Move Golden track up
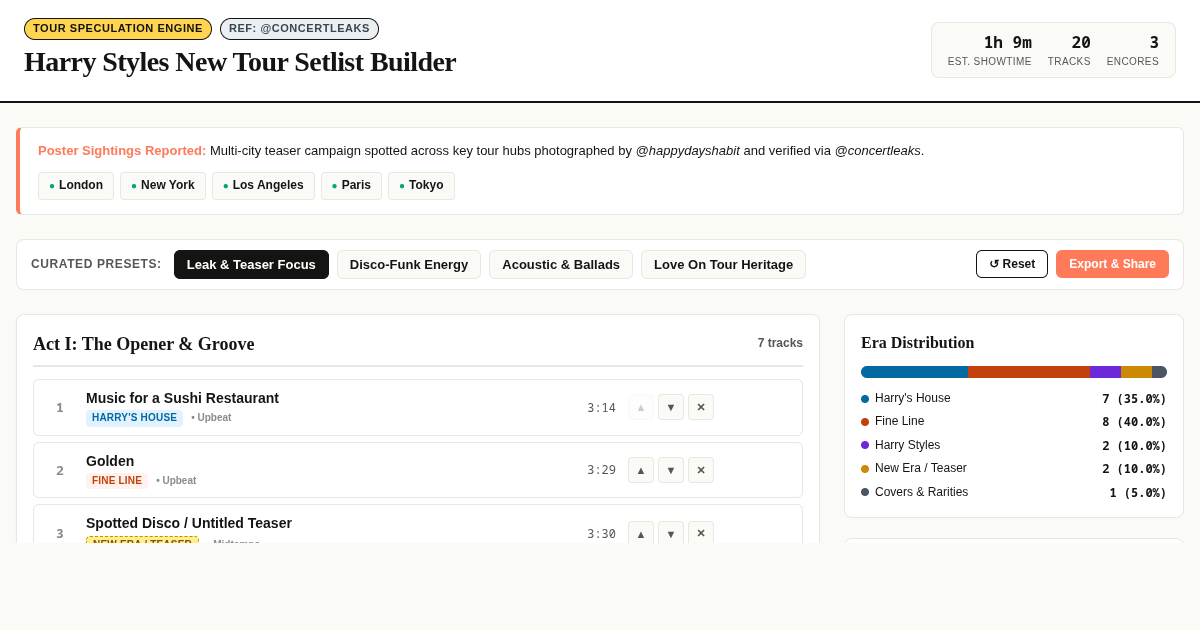The width and height of the screenshot is (1200, 630). pos(641,470)
